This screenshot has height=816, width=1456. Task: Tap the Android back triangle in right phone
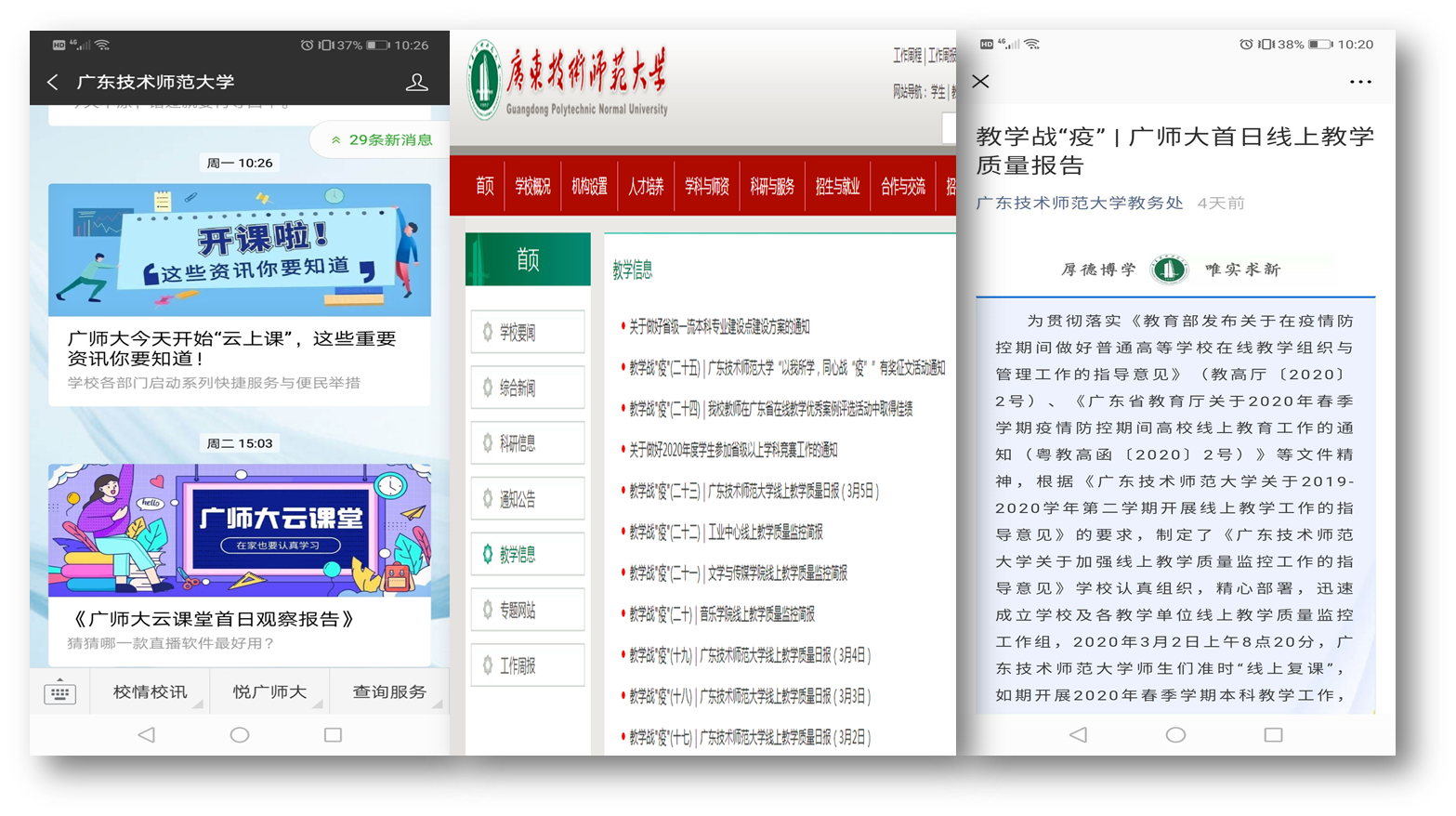pyautogui.click(x=1078, y=735)
